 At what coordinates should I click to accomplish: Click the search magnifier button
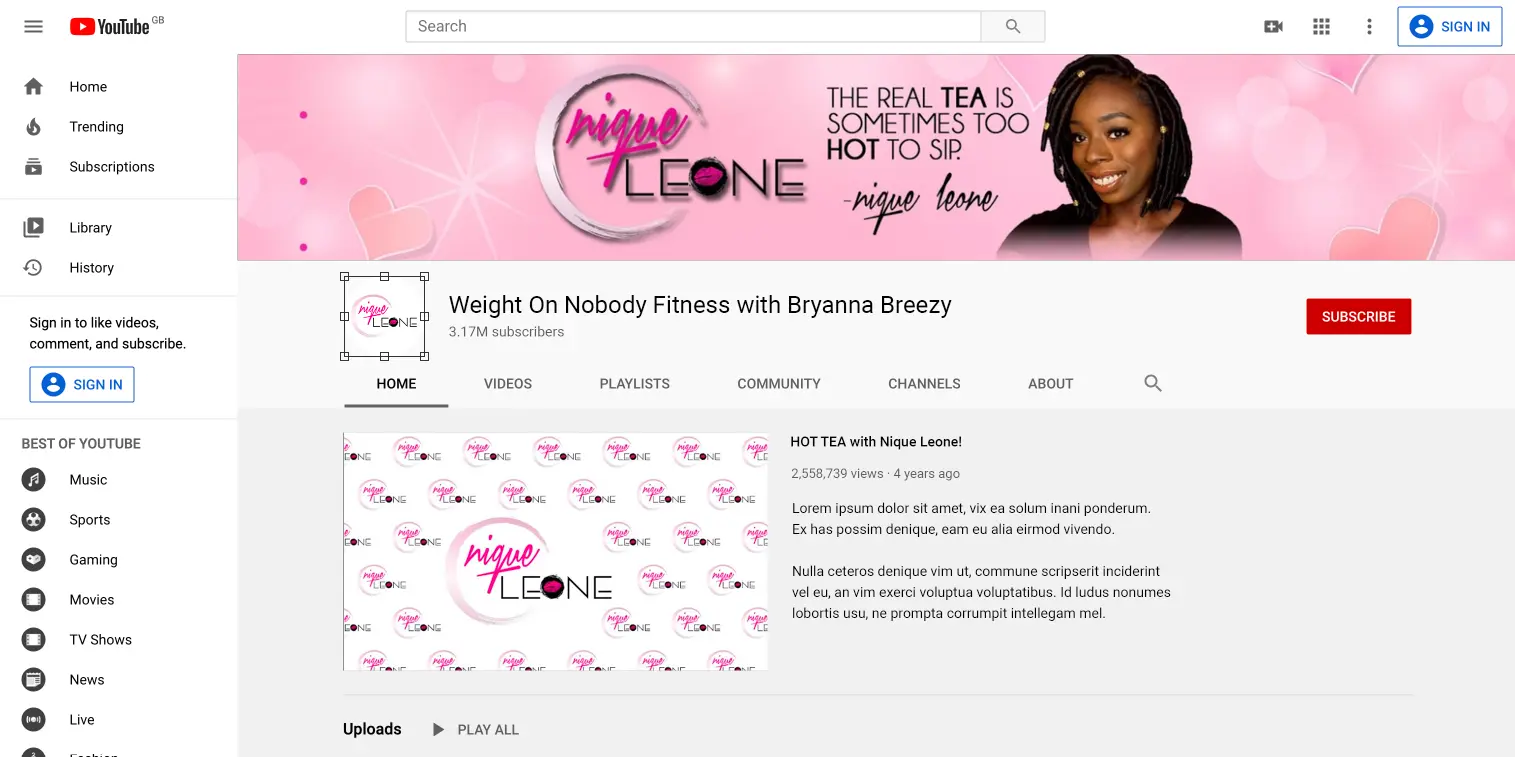[1013, 27]
